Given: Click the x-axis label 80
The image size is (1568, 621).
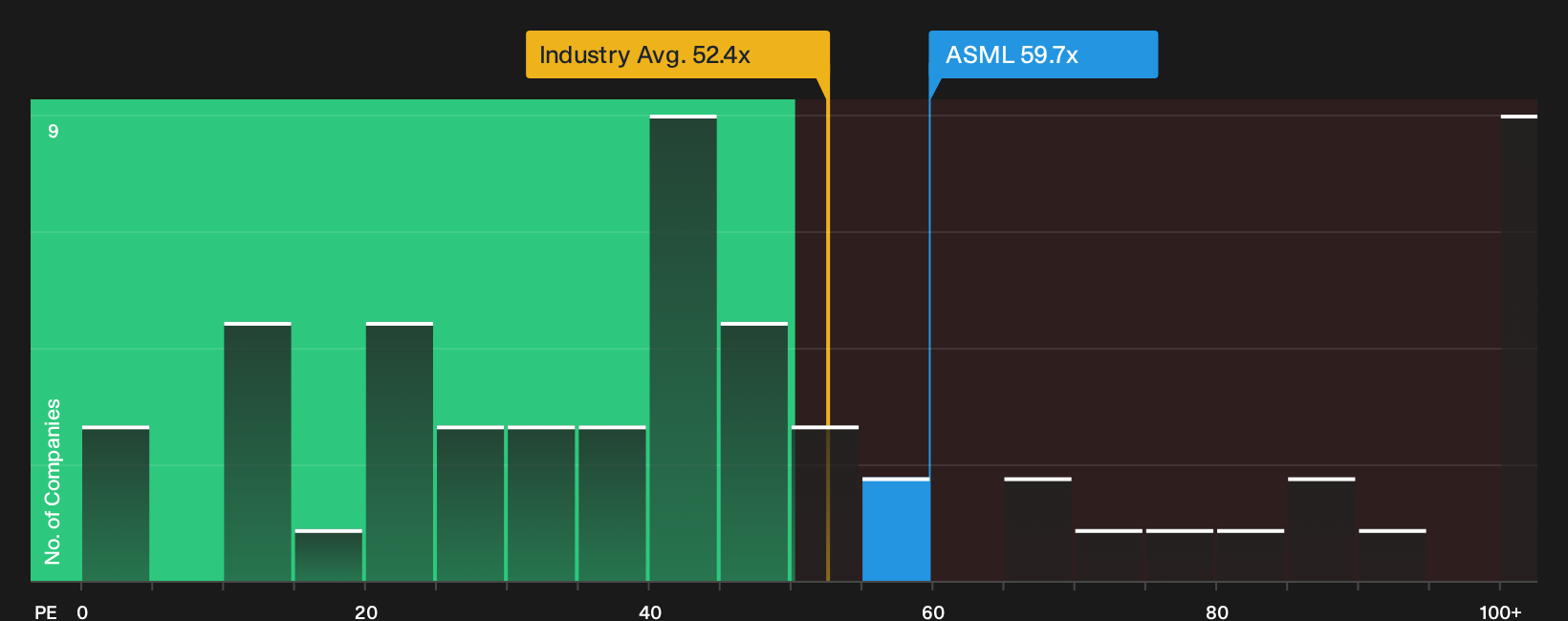Looking at the screenshot, I should tap(1217, 611).
